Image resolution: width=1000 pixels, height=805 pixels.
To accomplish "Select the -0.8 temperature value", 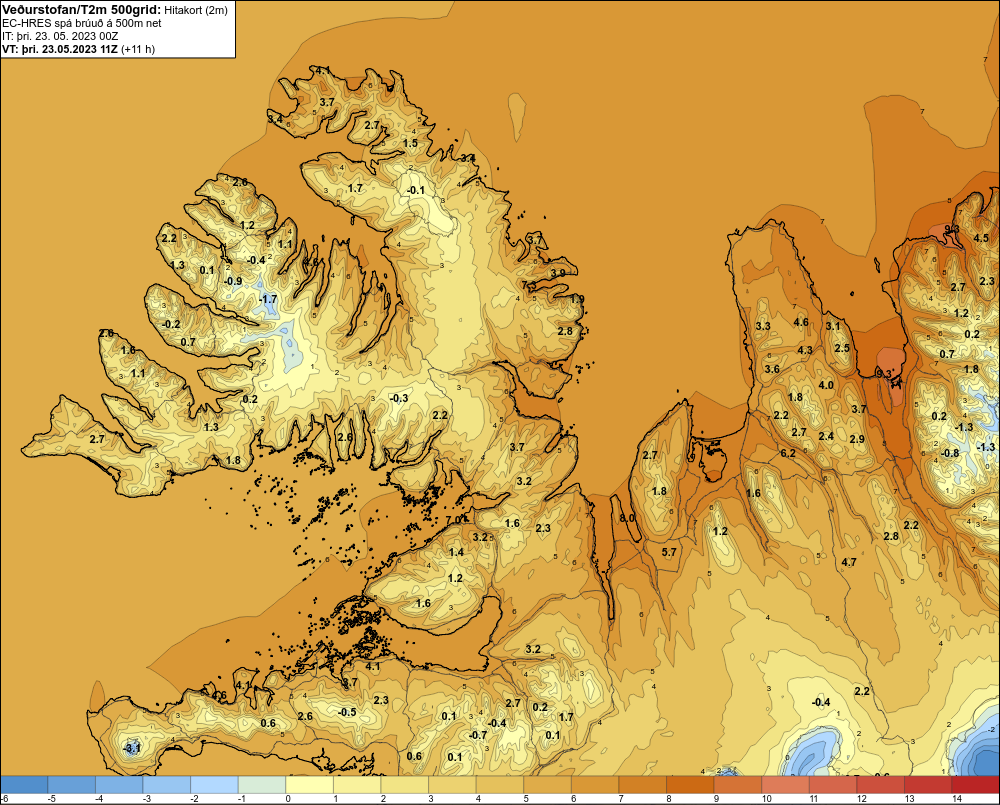I will 950,453.
